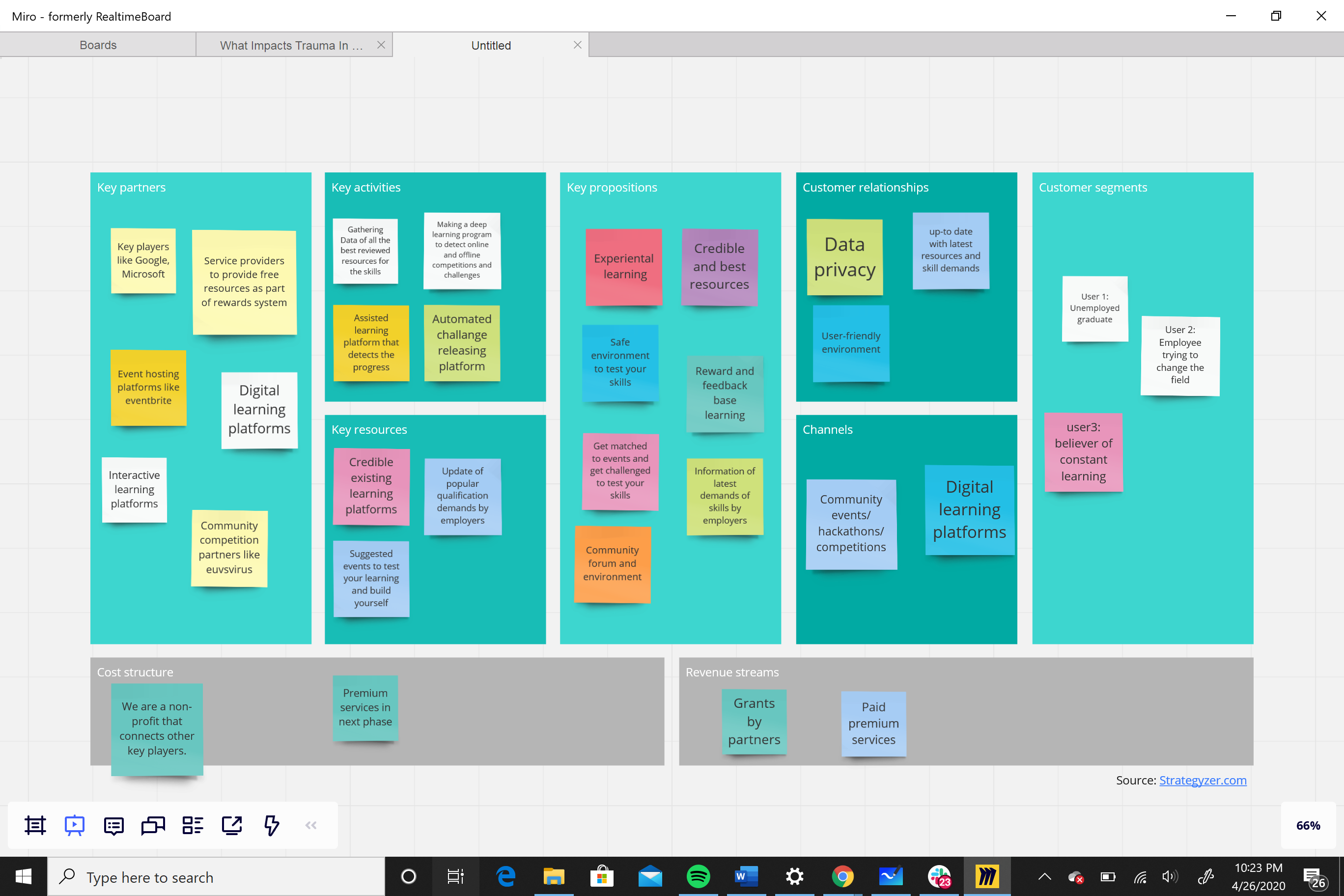Screen dimensions: 1344x896
Task: Collapse the bottom toolbar with double chevron
Action: (311, 825)
